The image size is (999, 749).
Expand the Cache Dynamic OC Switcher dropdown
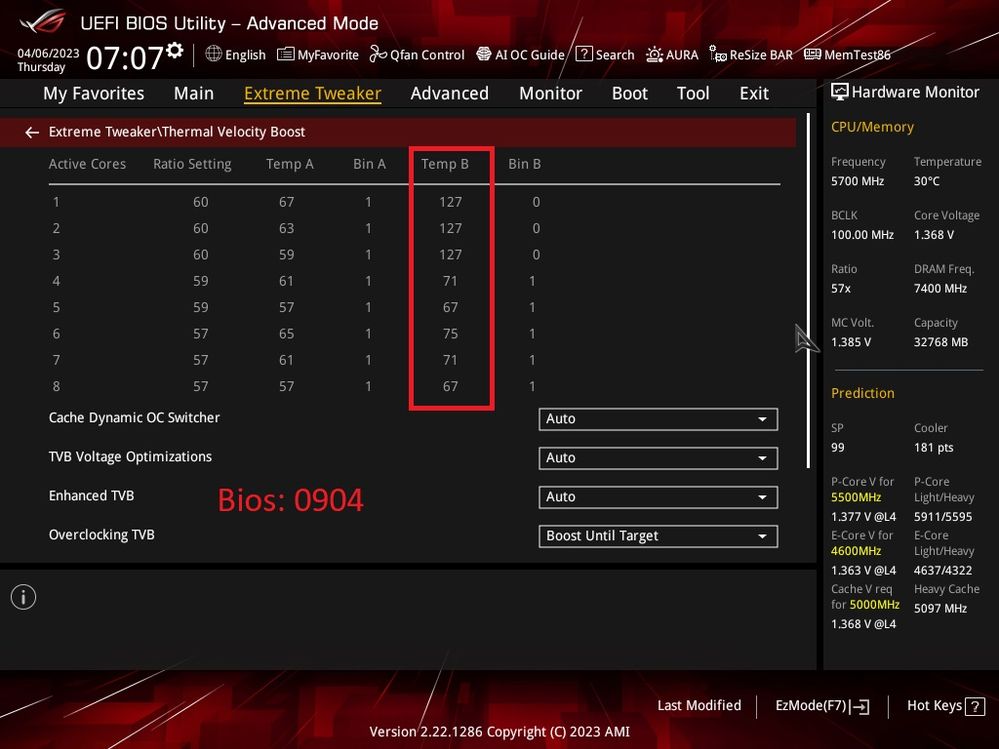click(657, 419)
